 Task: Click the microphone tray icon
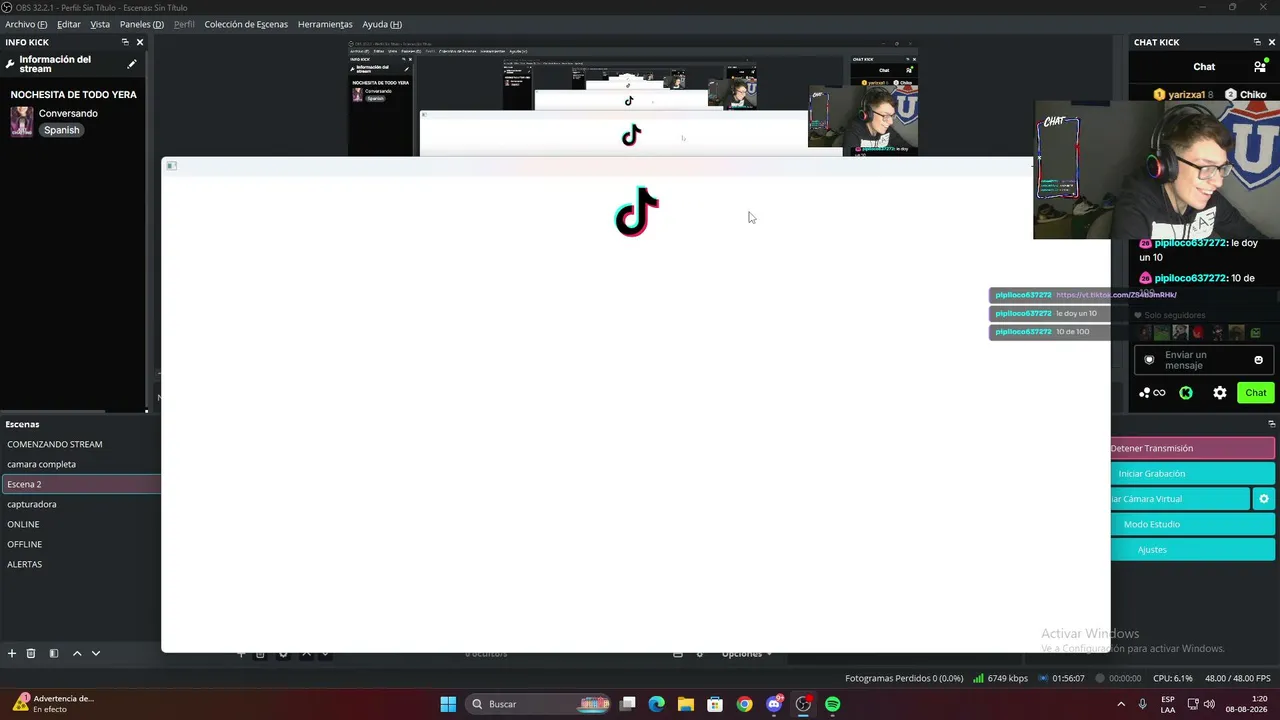1143,704
